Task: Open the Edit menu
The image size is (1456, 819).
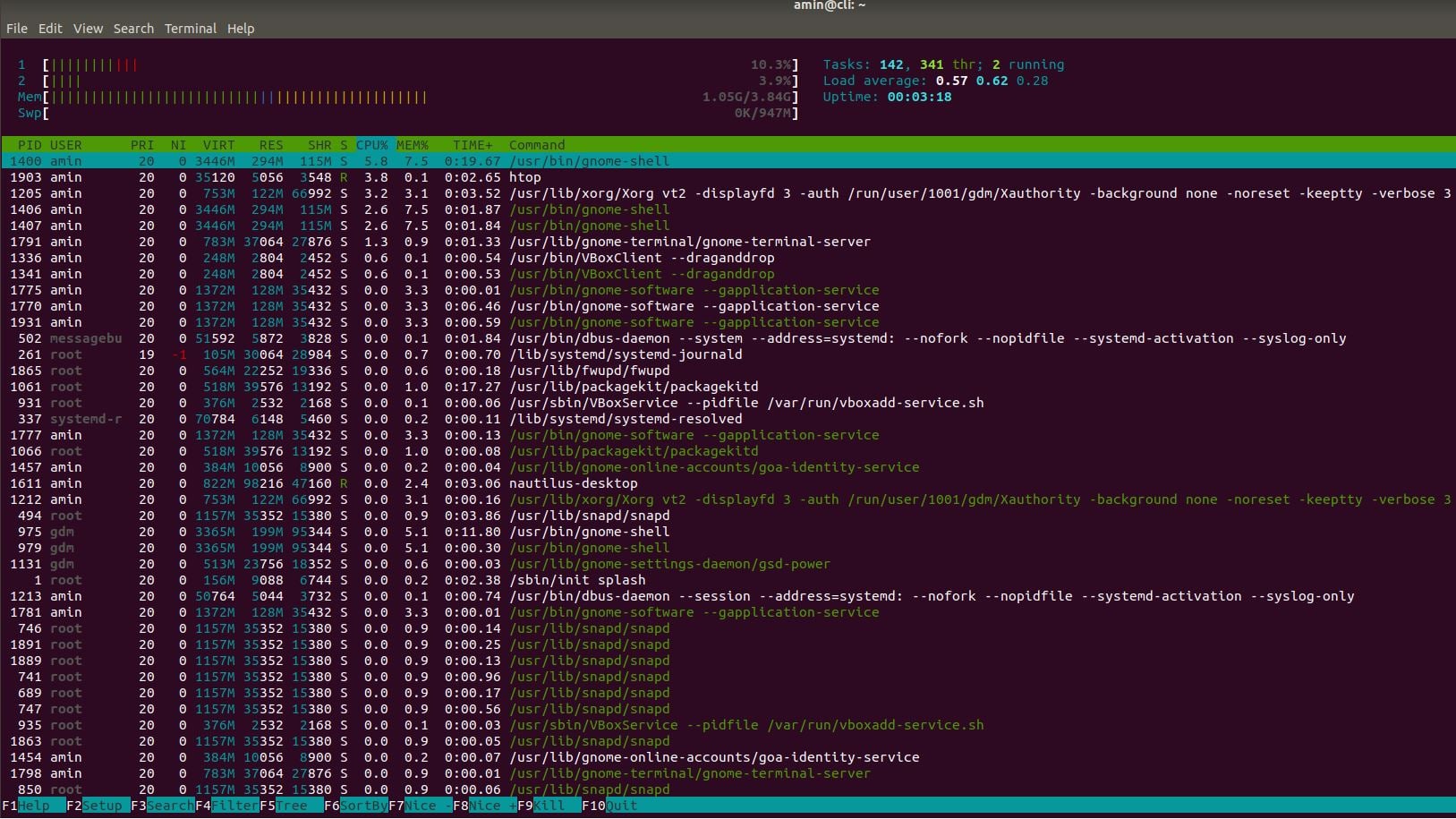Action: click(x=50, y=29)
